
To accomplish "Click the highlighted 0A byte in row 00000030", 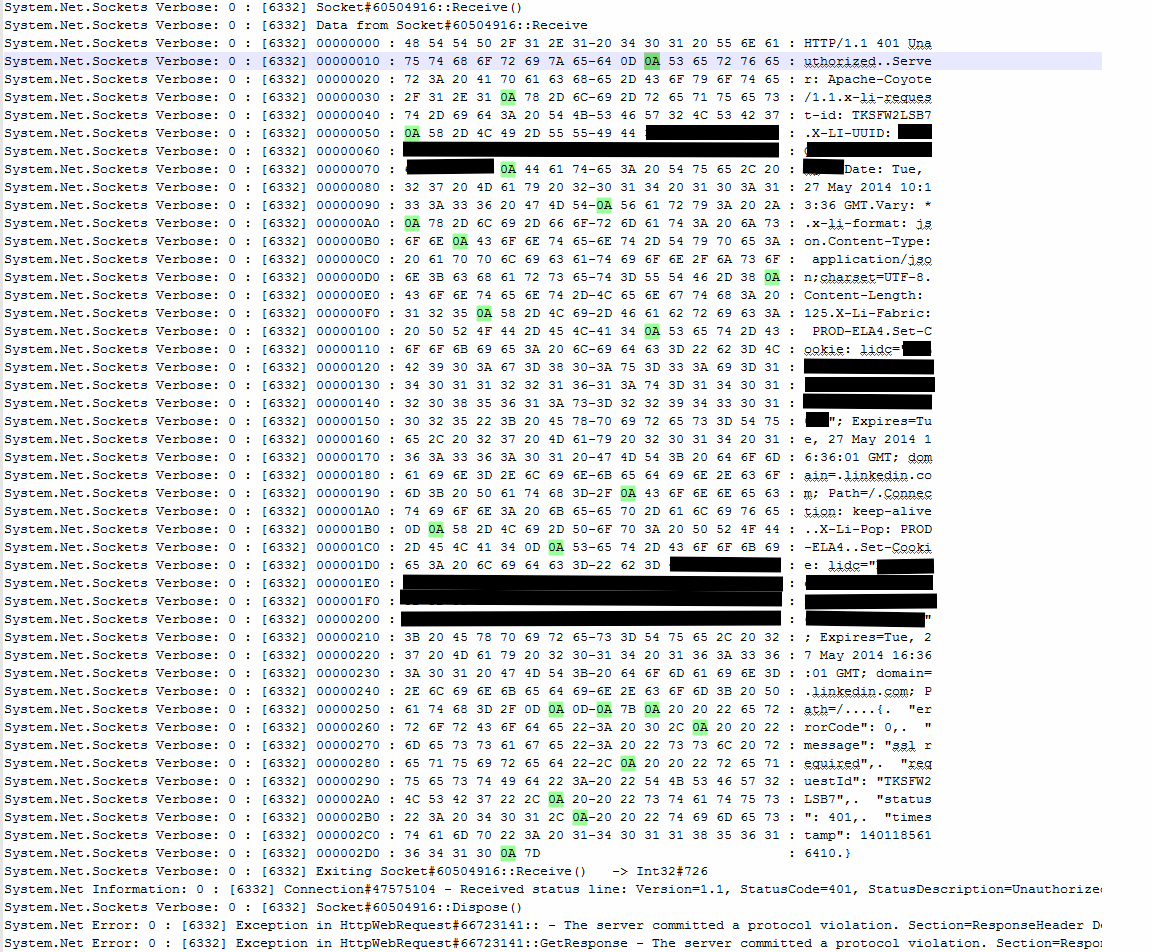I will [508, 97].
